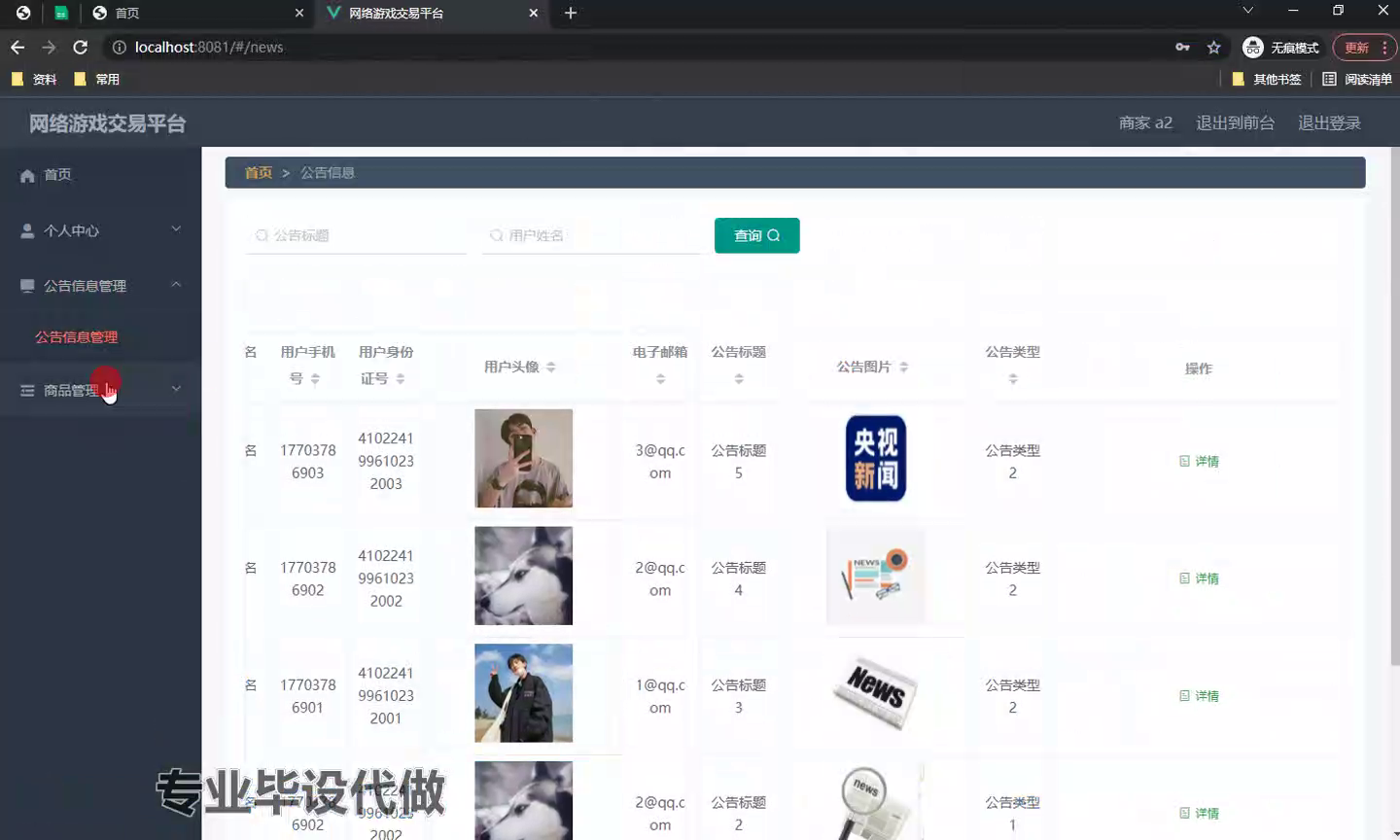Image resolution: width=1400 pixels, height=840 pixels.
Task: Click user avatar in 17703786901 row
Action: pos(523,693)
